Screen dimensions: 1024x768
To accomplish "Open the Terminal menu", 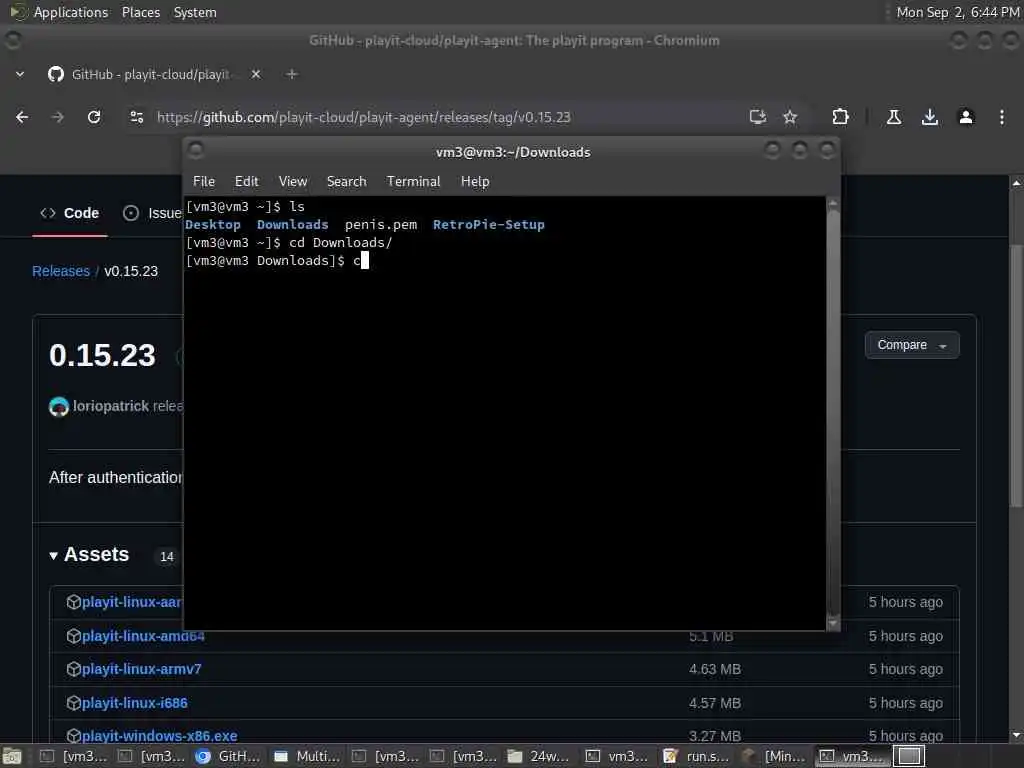I will click(x=413, y=182).
